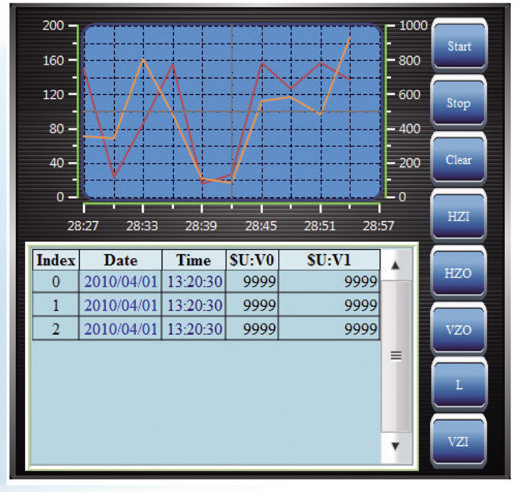
Task: Select the $U:V1 column header
Action: pyautogui.click(x=329, y=260)
